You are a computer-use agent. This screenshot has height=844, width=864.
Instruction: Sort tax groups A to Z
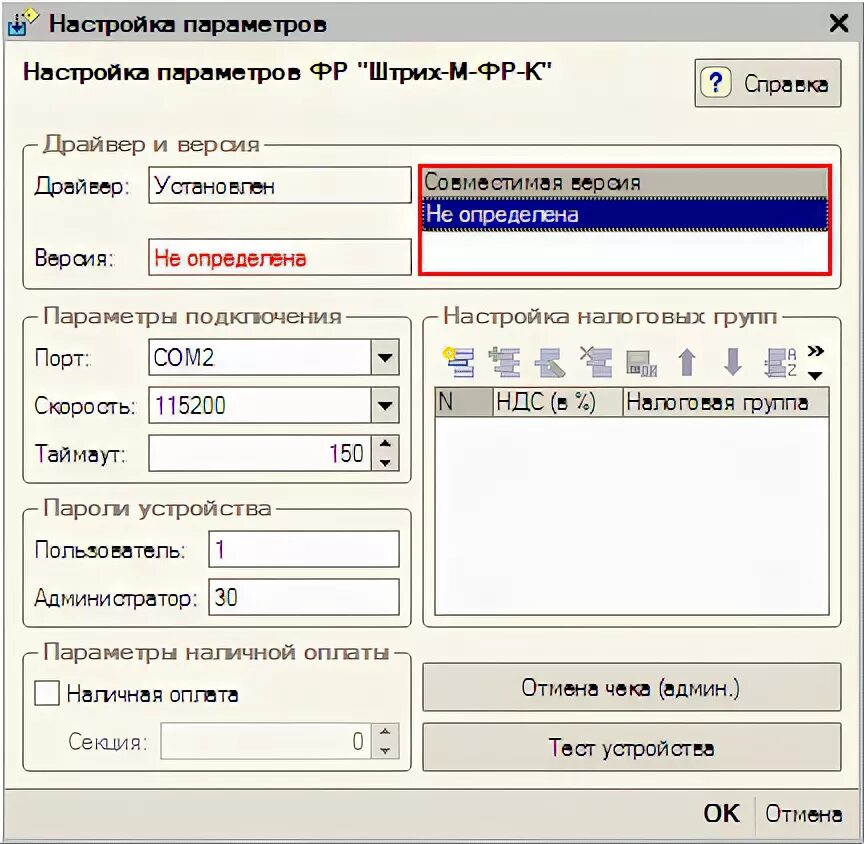(780, 362)
